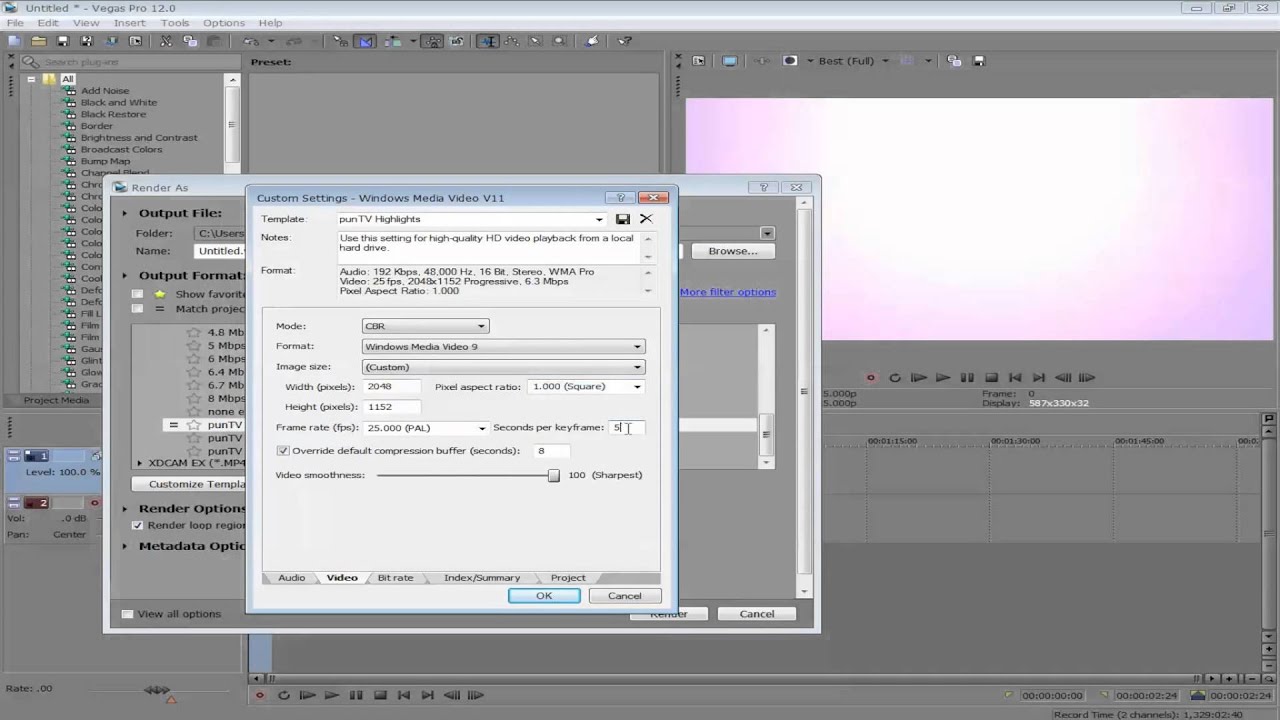This screenshot has width=1280, height=720.
Task: Switch to the Audio tab
Action: pos(291,578)
